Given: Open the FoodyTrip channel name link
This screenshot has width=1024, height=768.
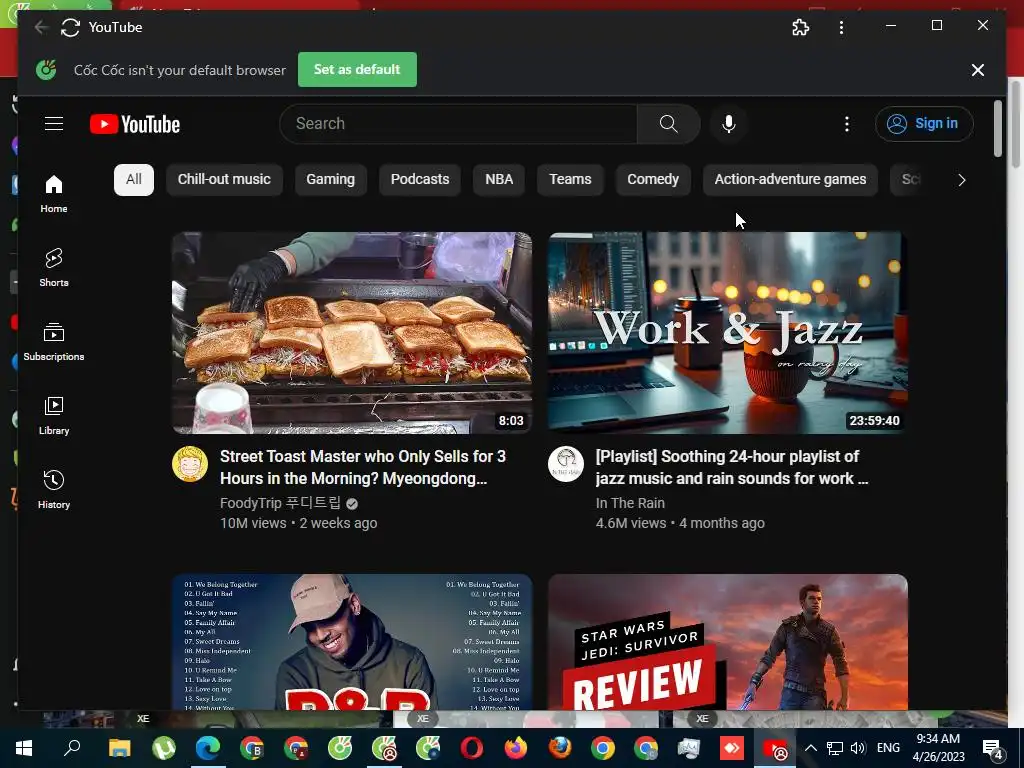Looking at the screenshot, I should pos(281,503).
